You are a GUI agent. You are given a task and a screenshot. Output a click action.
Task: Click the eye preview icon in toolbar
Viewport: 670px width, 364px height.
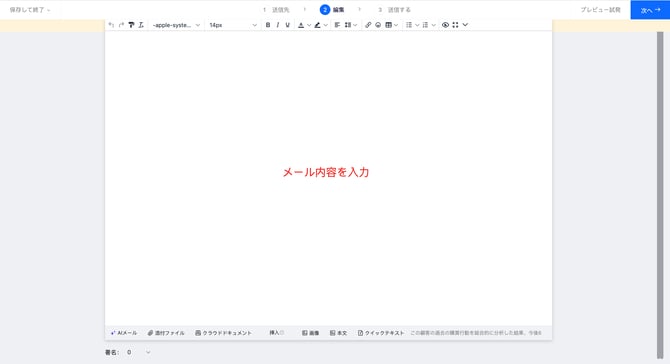point(445,25)
